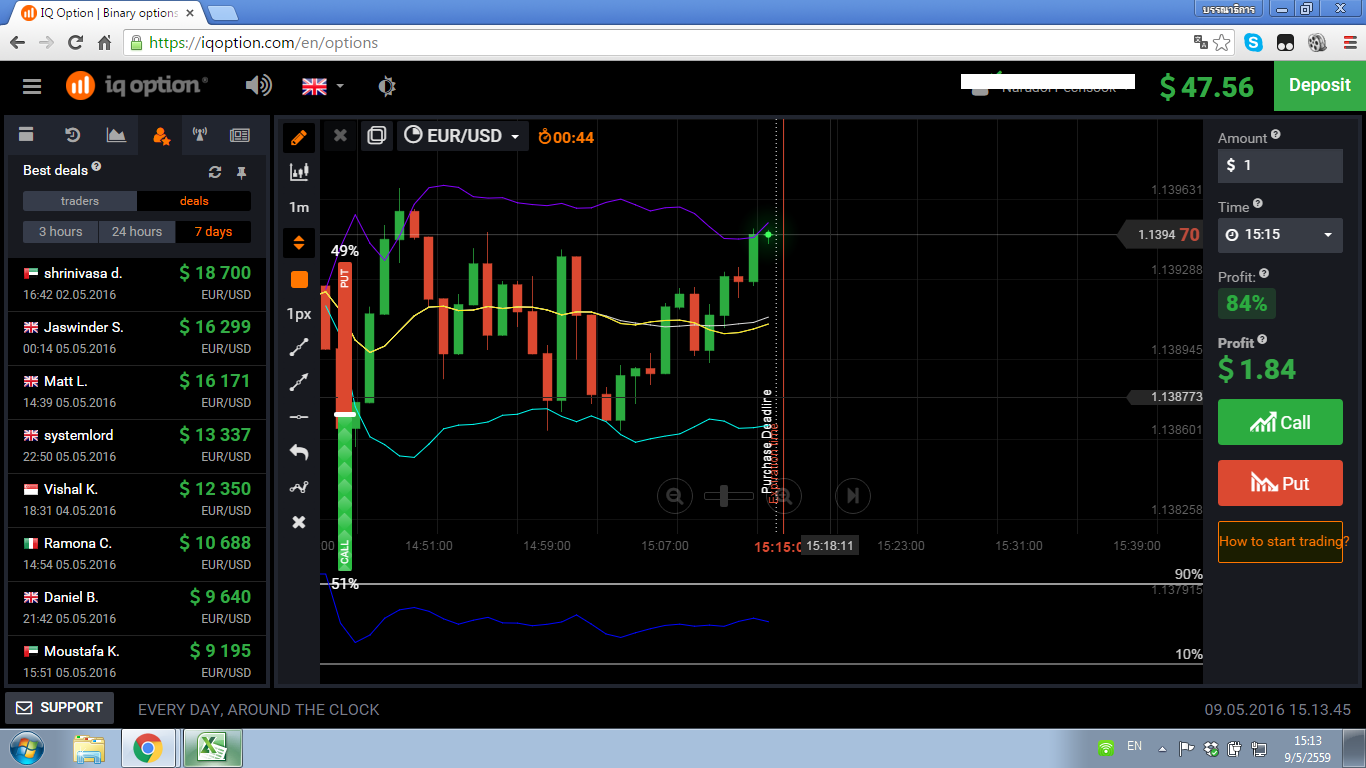Bookmark this page with the star icon
1366x768 pixels.
pos(1221,43)
